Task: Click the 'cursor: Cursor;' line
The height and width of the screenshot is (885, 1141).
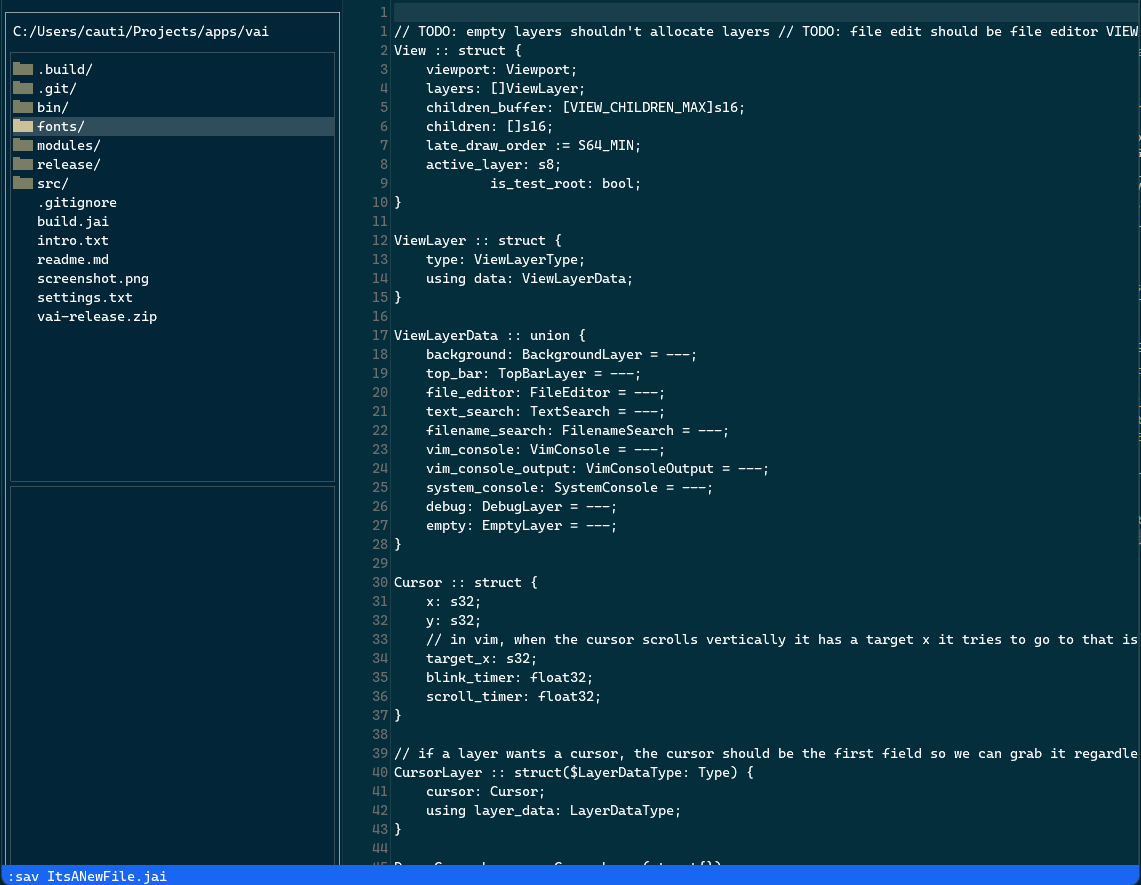Action: click(x=485, y=791)
